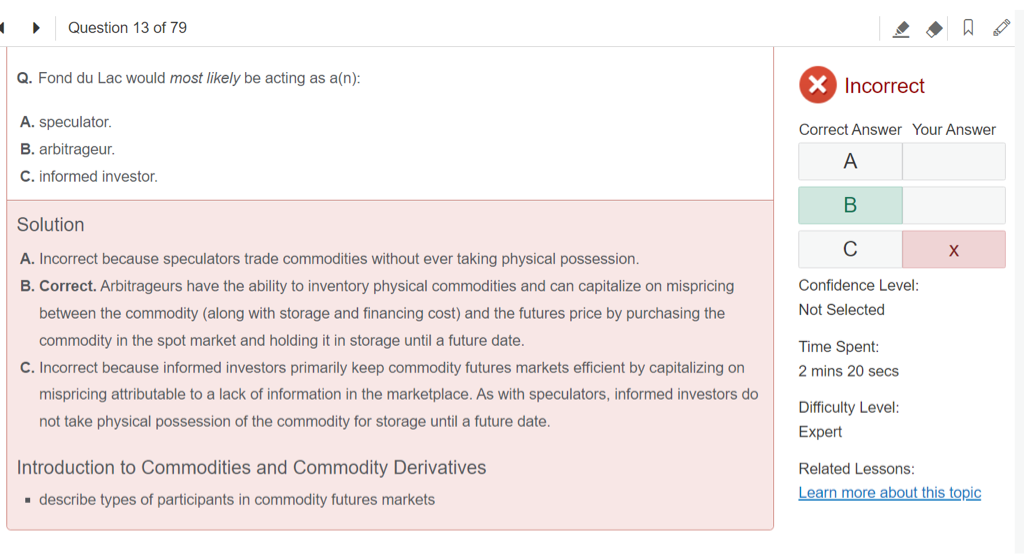This screenshot has width=1024, height=554.
Task: Click the empty Your Answer cell for A
Action: [953, 162]
